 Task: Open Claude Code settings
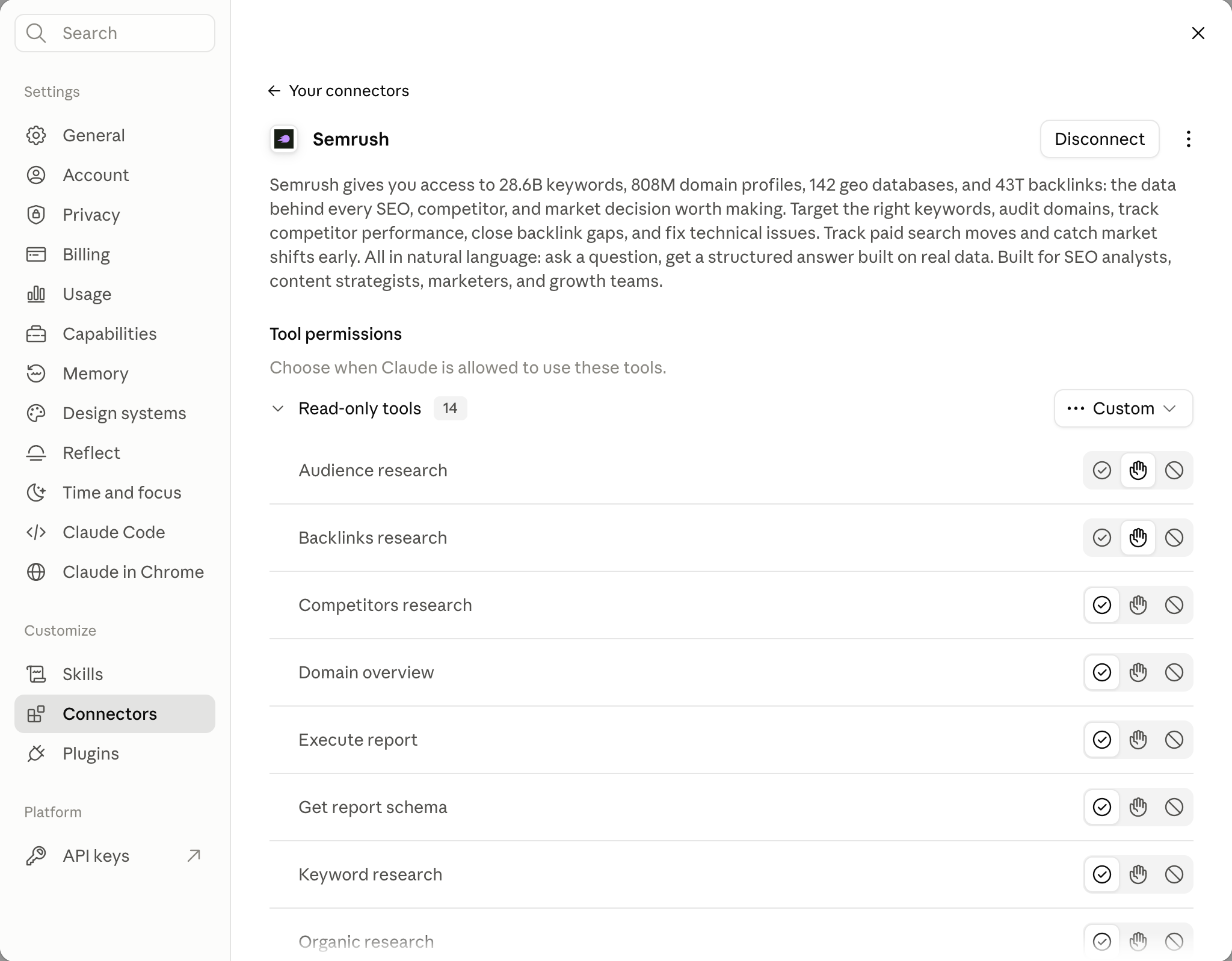(115, 532)
